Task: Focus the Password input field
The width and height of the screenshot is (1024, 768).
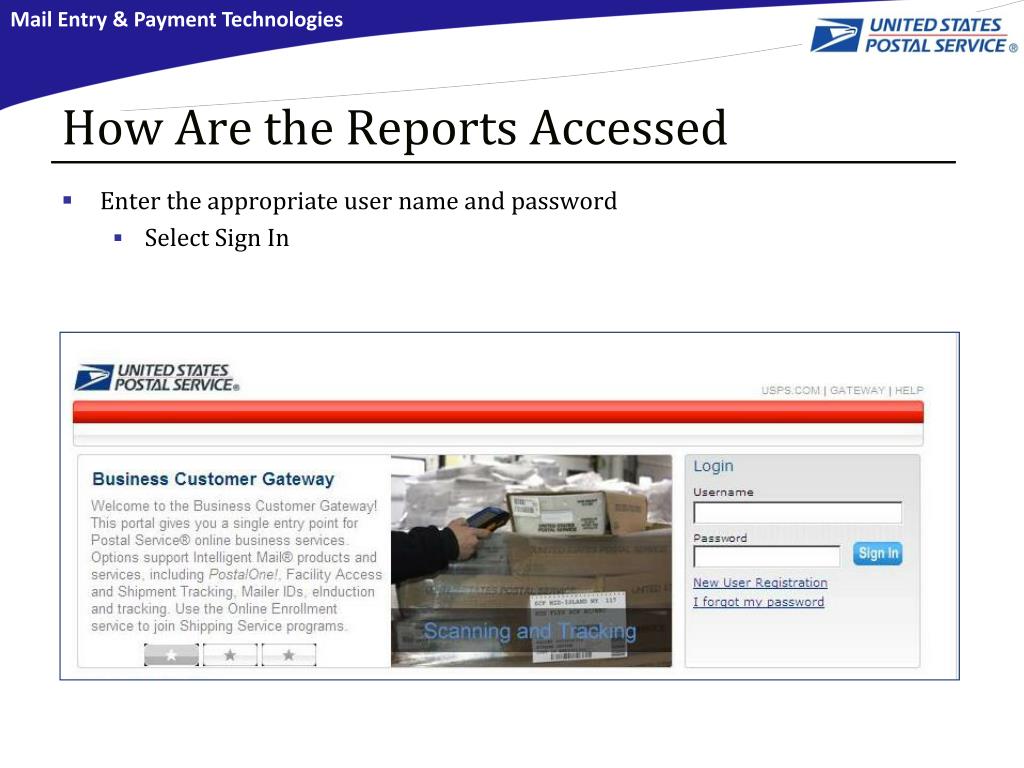Action: coord(767,556)
